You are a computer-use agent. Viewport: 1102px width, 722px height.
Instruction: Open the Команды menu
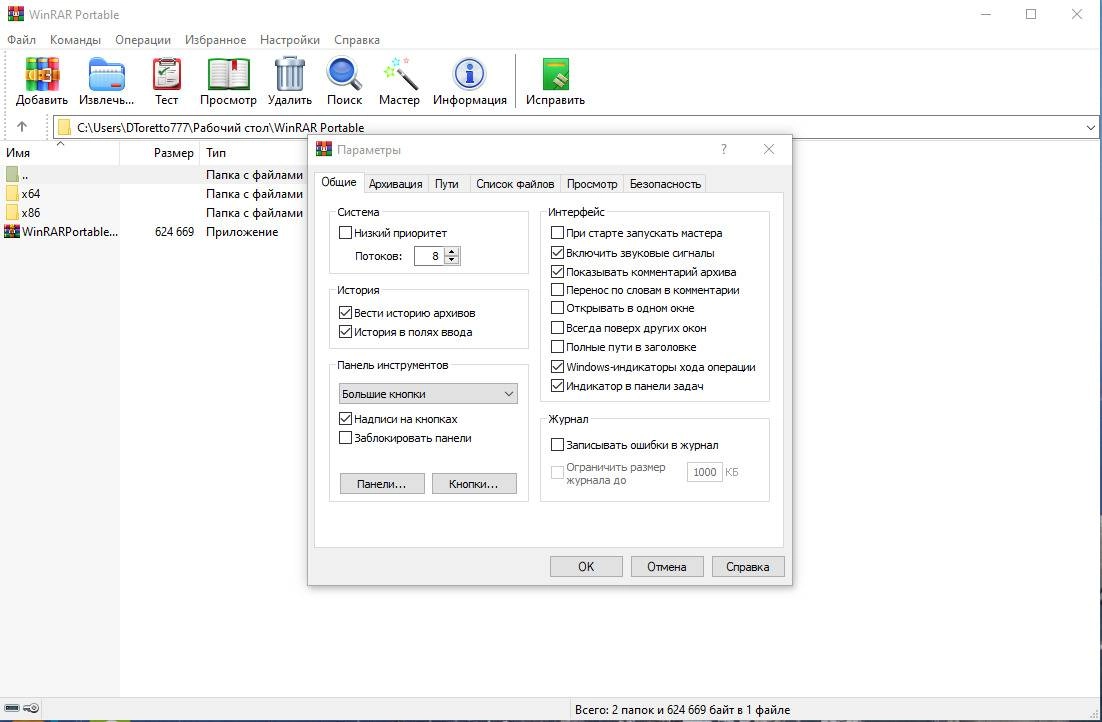click(75, 40)
